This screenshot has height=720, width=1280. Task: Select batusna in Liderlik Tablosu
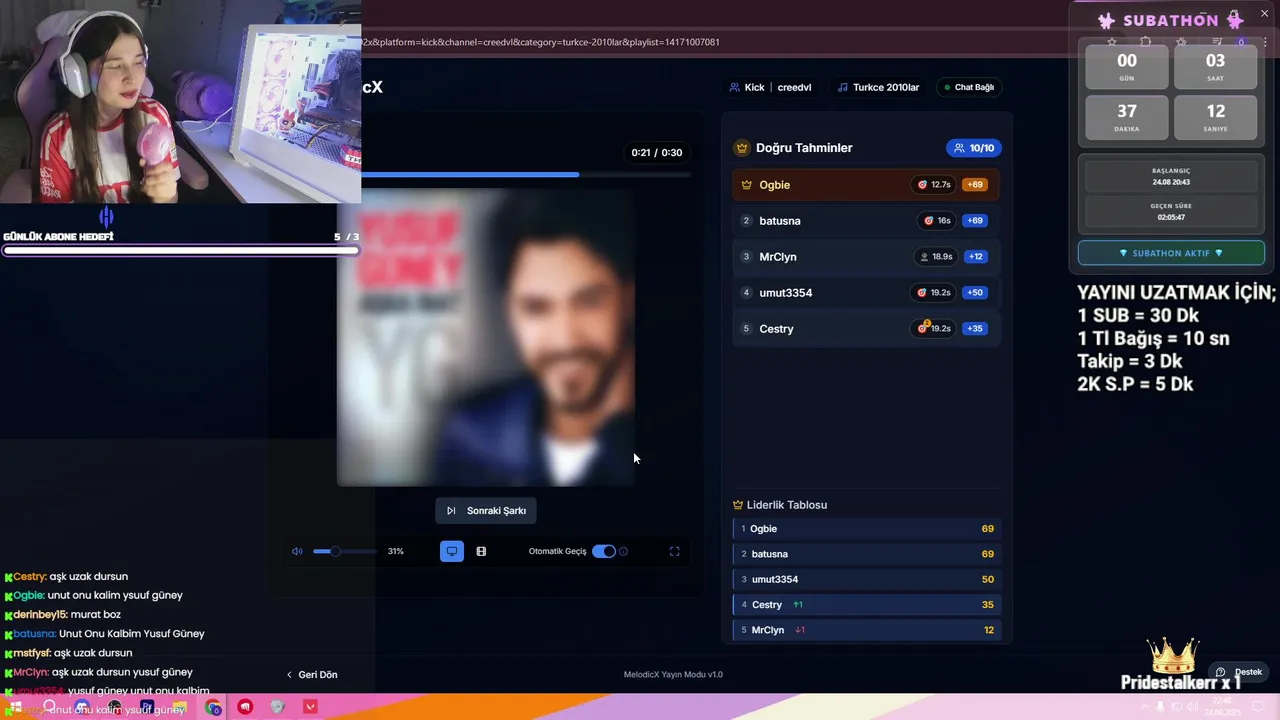tap(866, 554)
